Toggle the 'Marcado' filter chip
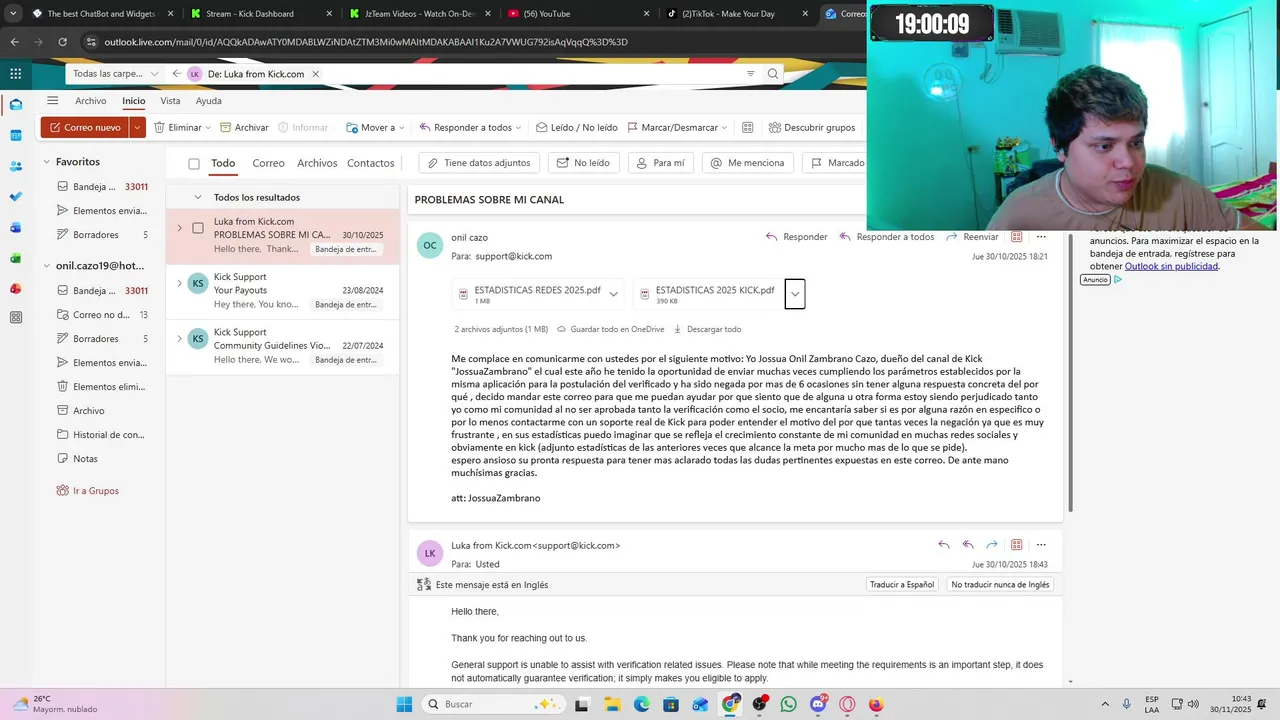The width and height of the screenshot is (1280, 720). pyautogui.click(x=836, y=163)
